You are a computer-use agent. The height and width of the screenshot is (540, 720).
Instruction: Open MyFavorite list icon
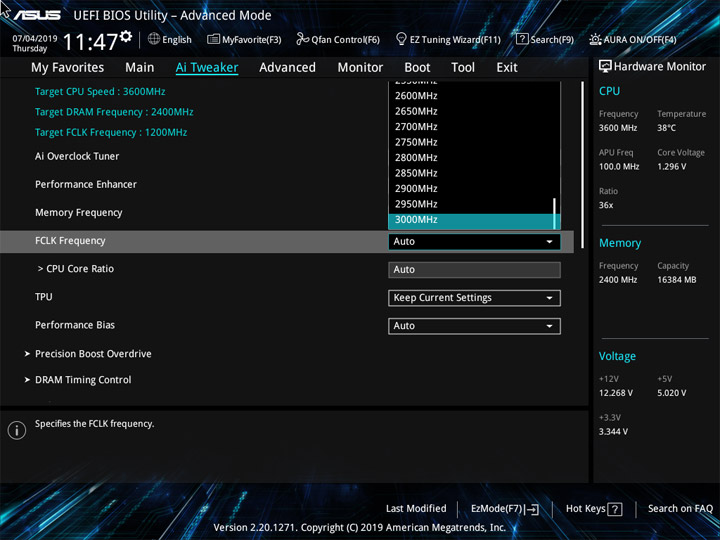click(213, 39)
